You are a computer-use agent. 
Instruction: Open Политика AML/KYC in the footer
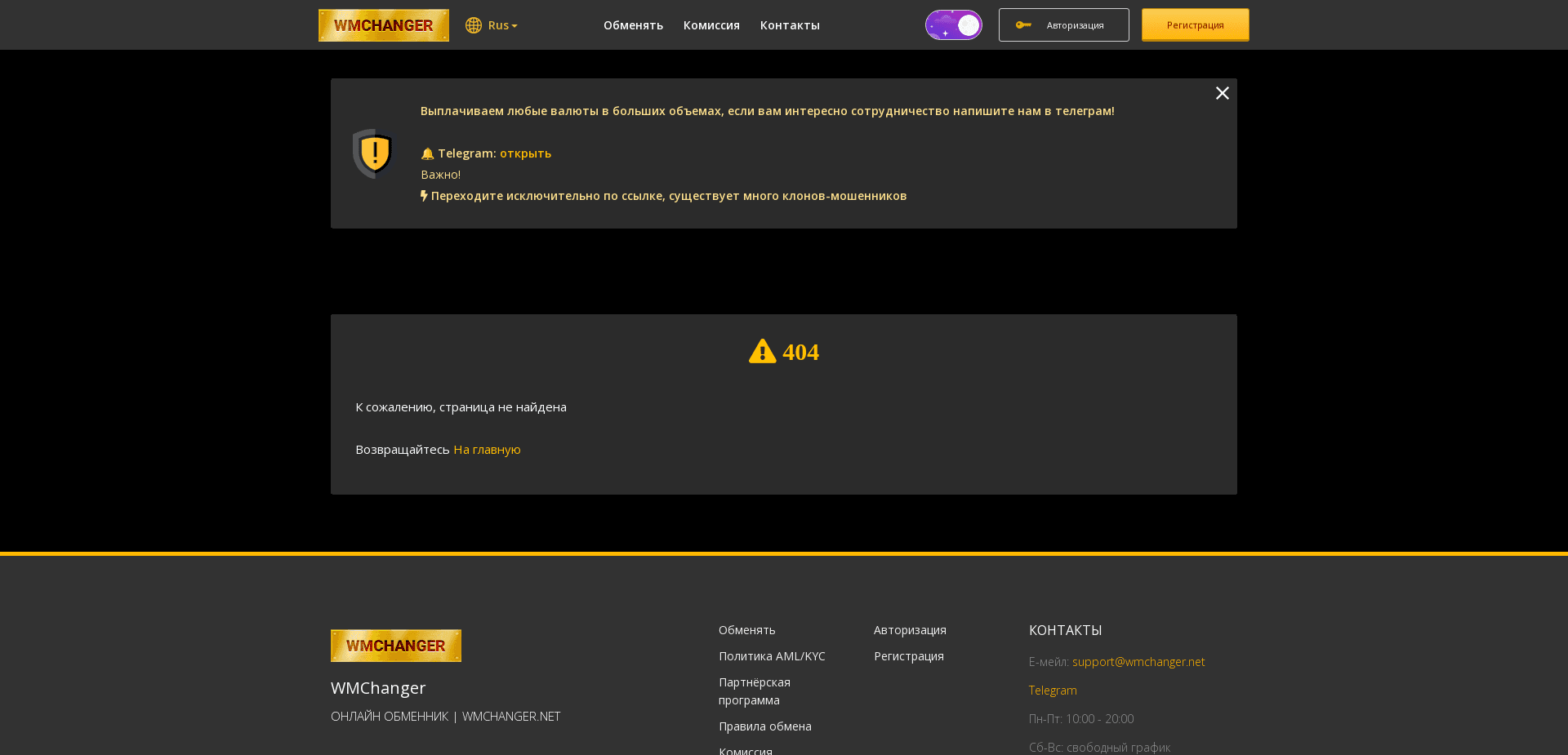point(771,655)
